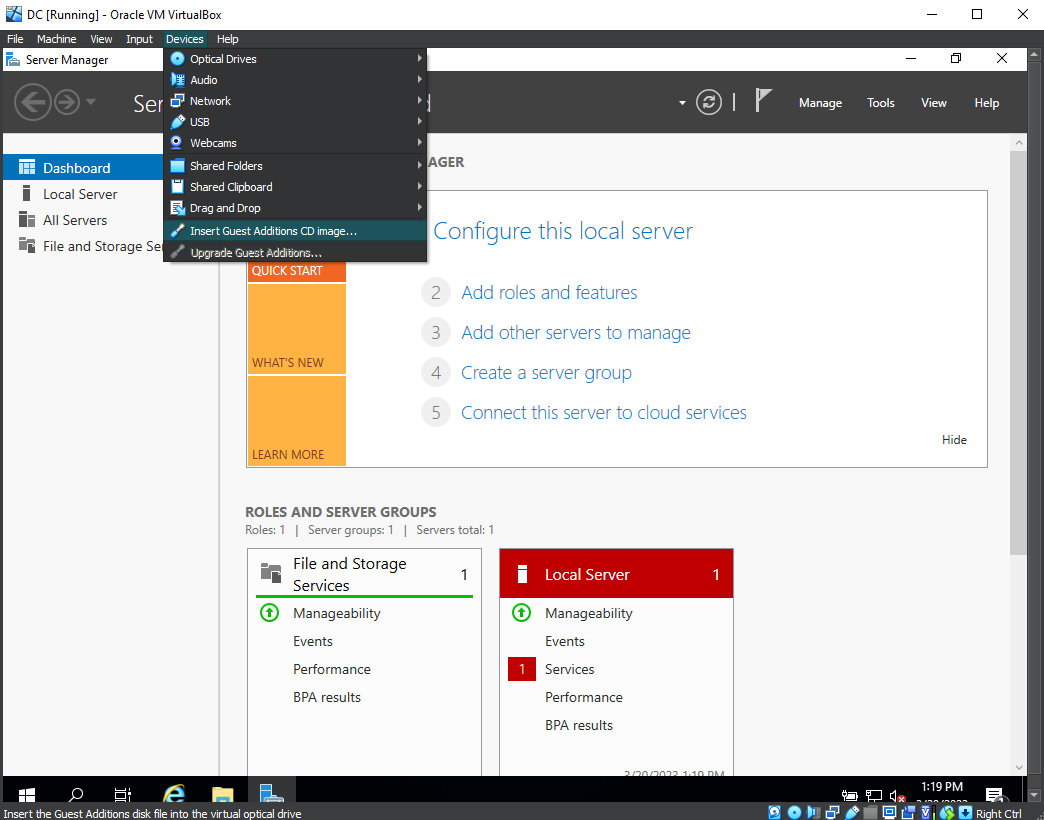Image resolution: width=1044 pixels, height=820 pixels.
Task: Click the Webcams camera icon in menu
Action: tap(177, 143)
